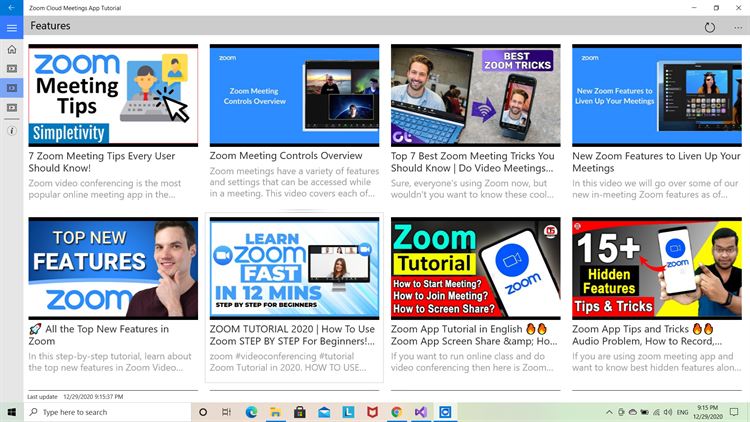750x422 pixels.
Task: Click title 'Zoom App Tips and Tricks'
Action: pos(647,335)
